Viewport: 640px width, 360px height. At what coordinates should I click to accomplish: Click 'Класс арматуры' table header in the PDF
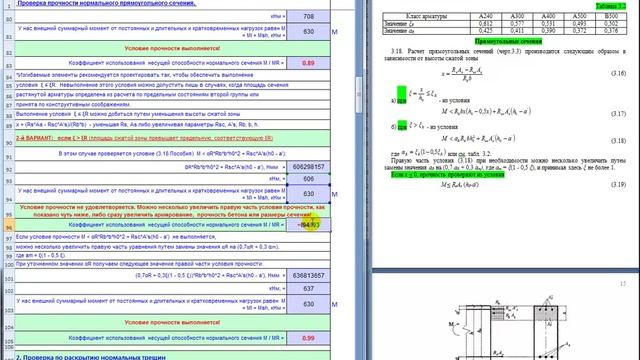coord(426,16)
